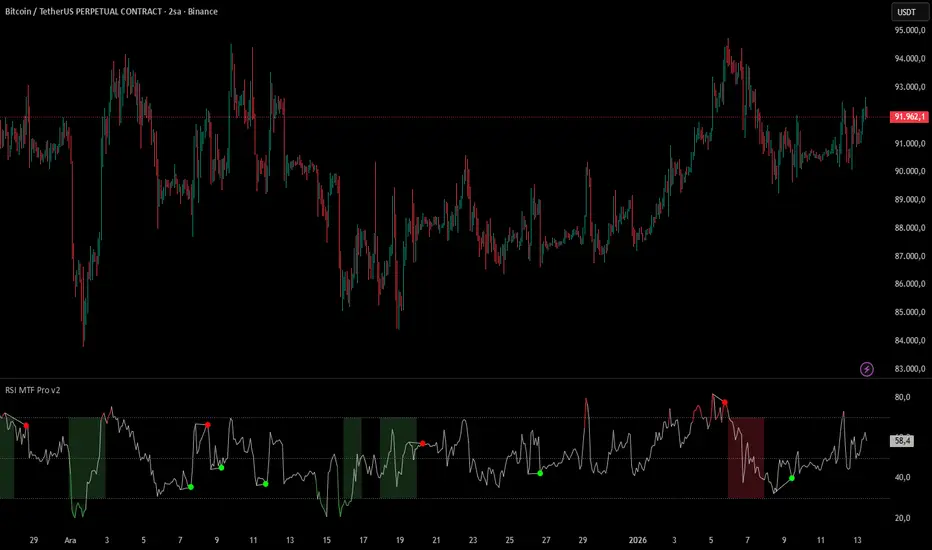932x550 pixels.
Task: Click the 2026 year label on time axis
Action: [x=638, y=540]
